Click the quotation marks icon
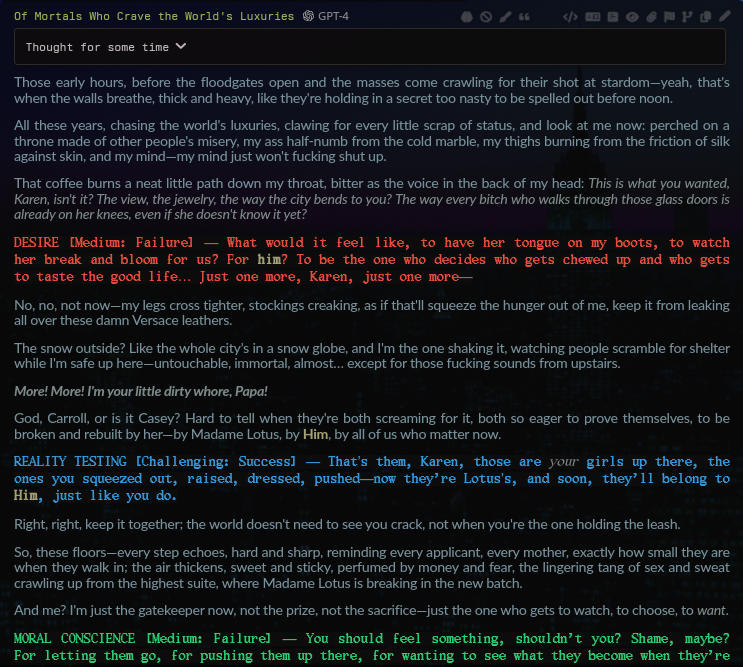 click(524, 17)
